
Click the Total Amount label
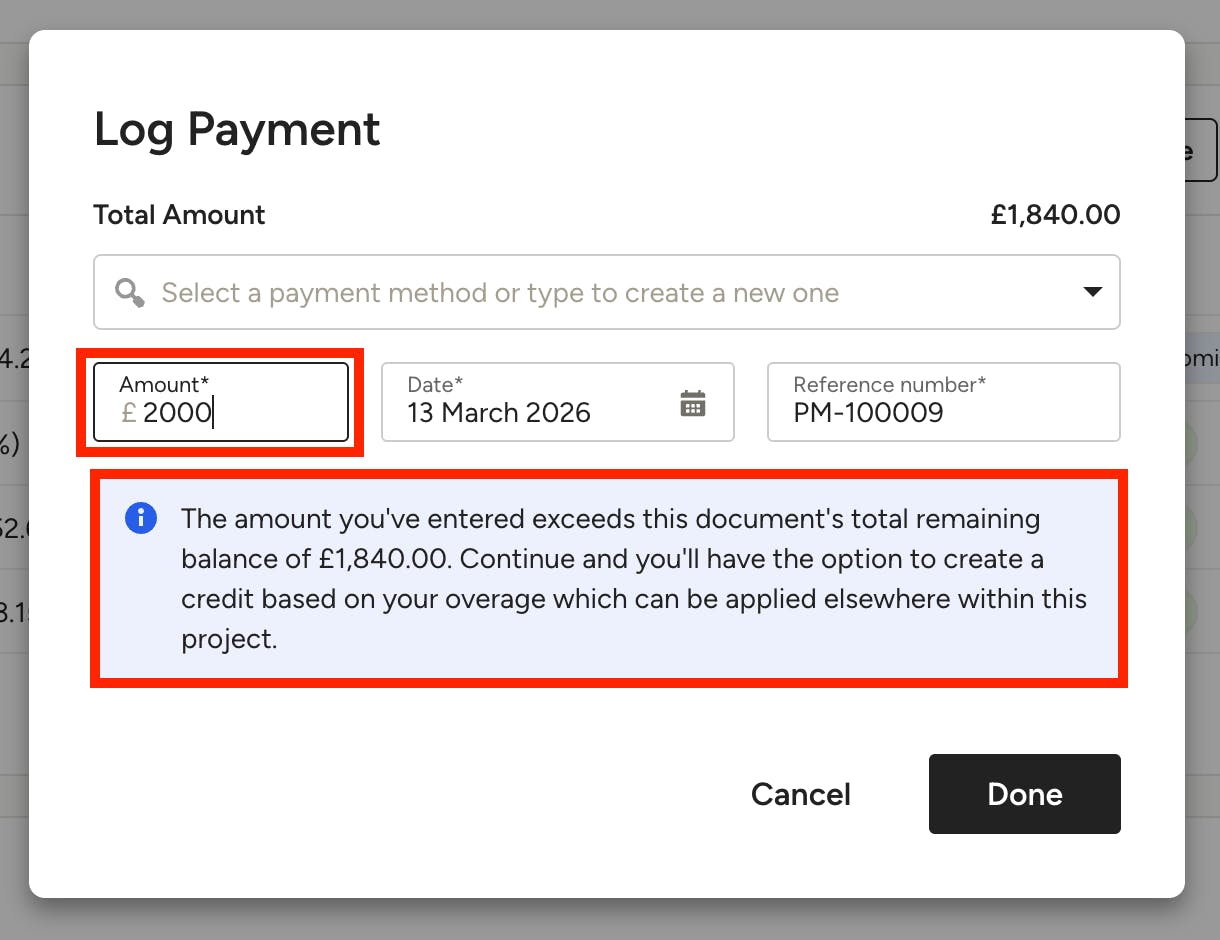tap(179, 215)
